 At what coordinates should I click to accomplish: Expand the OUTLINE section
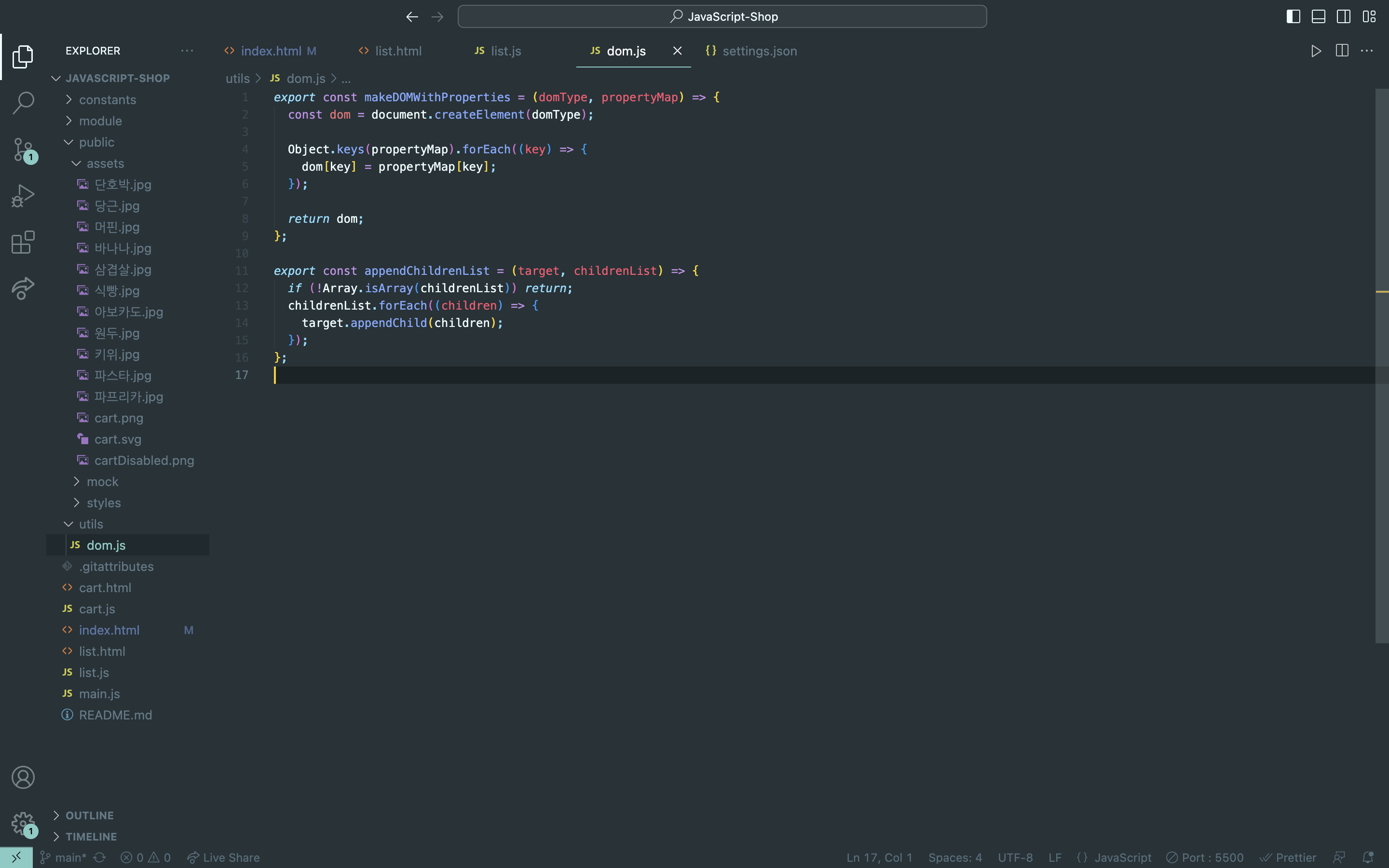coord(90,815)
